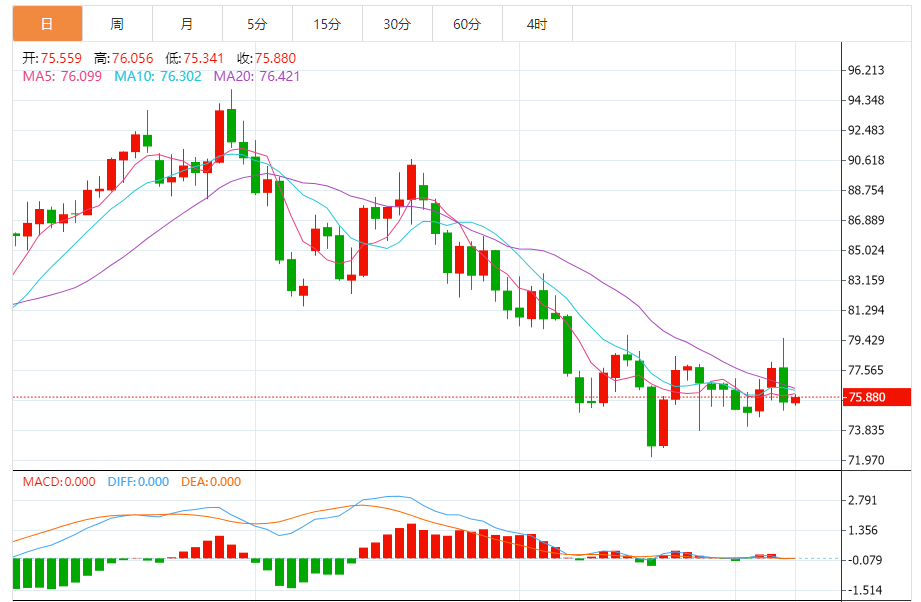Click the red current price tag 75.880
This screenshot has height=602, width=921.
[876, 397]
